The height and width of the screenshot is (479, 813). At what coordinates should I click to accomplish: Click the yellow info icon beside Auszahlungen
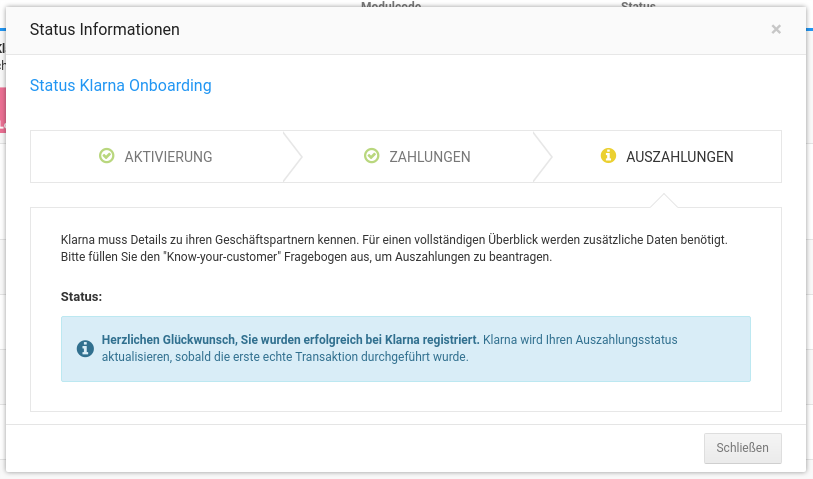607,156
